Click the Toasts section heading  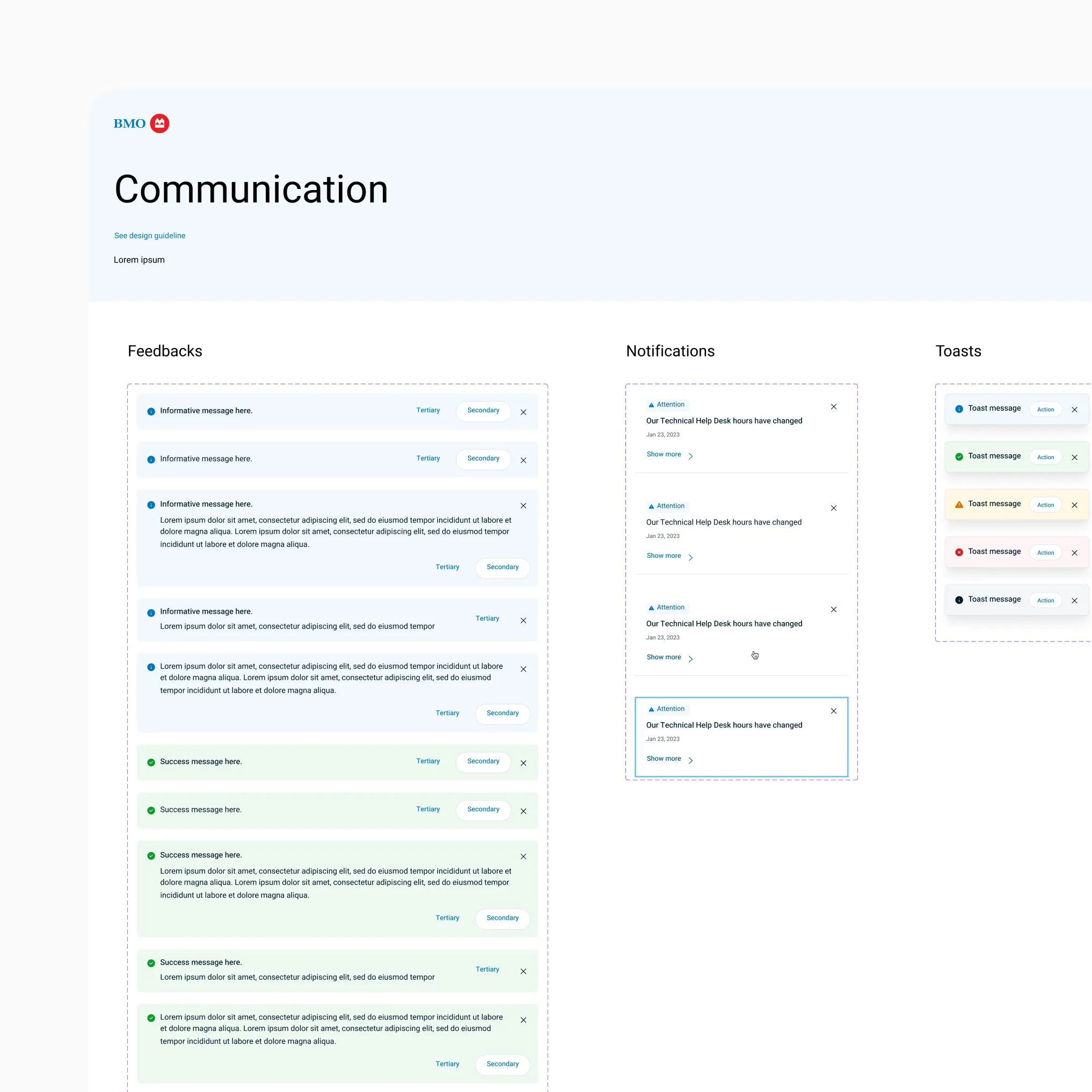pos(959,351)
